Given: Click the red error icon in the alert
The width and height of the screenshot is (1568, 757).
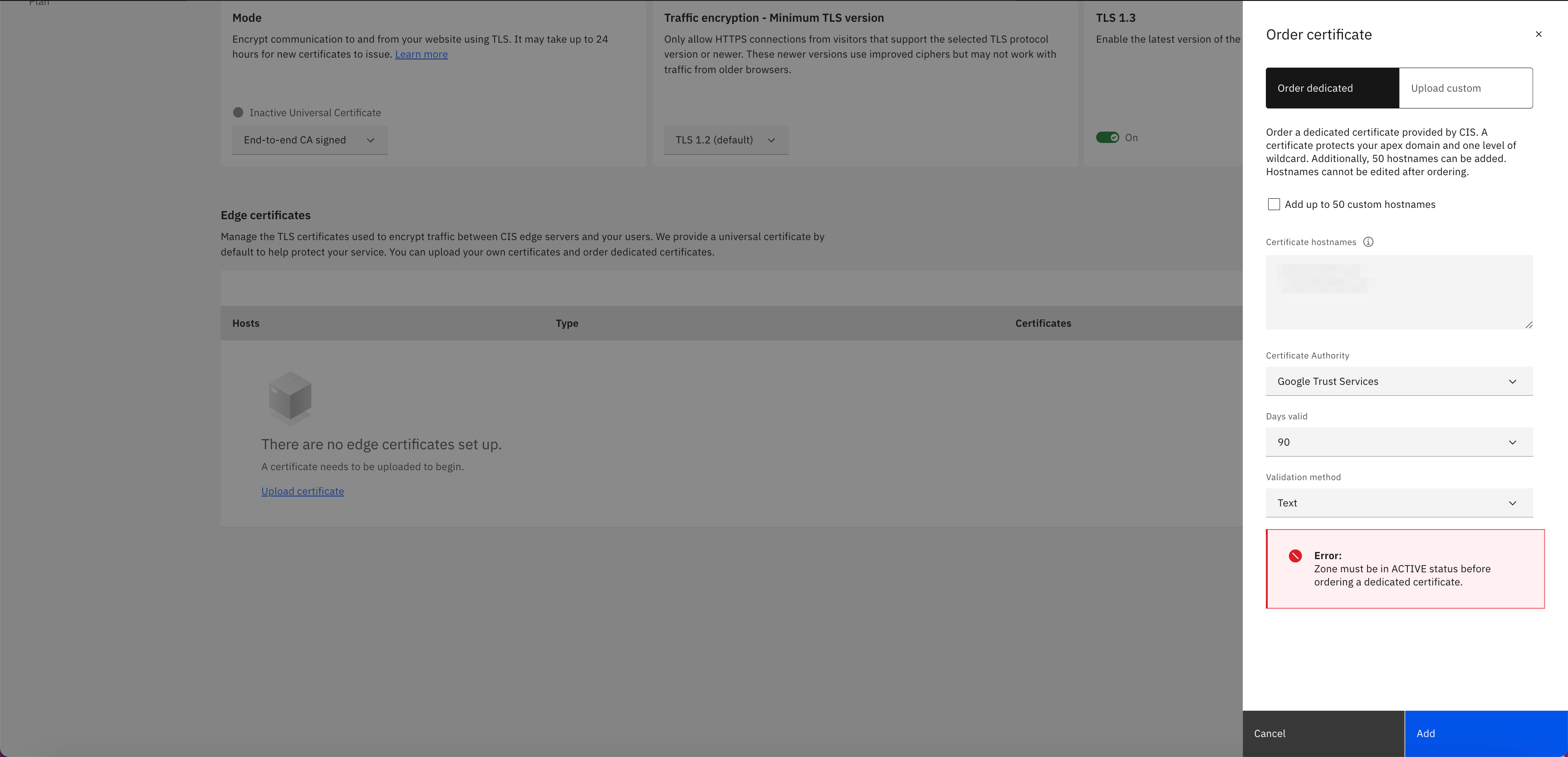Looking at the screenshot, I should point(1295,555).
